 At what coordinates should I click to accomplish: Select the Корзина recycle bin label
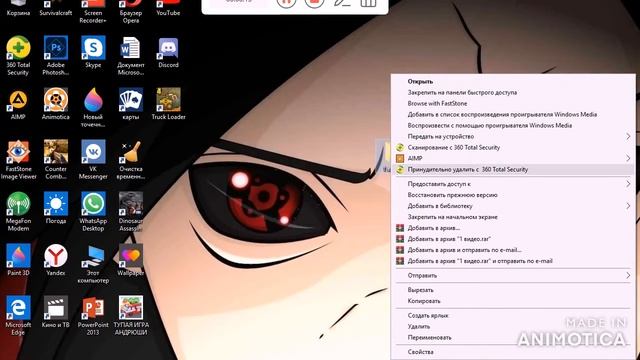tap(18, 13)
